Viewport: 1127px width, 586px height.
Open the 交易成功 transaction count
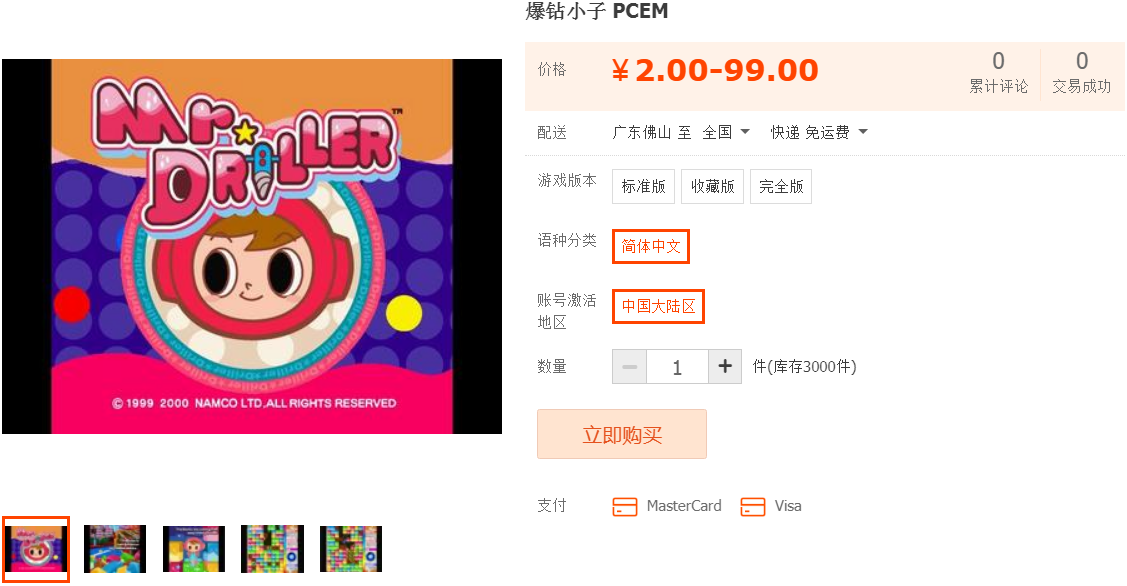(x=1082, y=73)
